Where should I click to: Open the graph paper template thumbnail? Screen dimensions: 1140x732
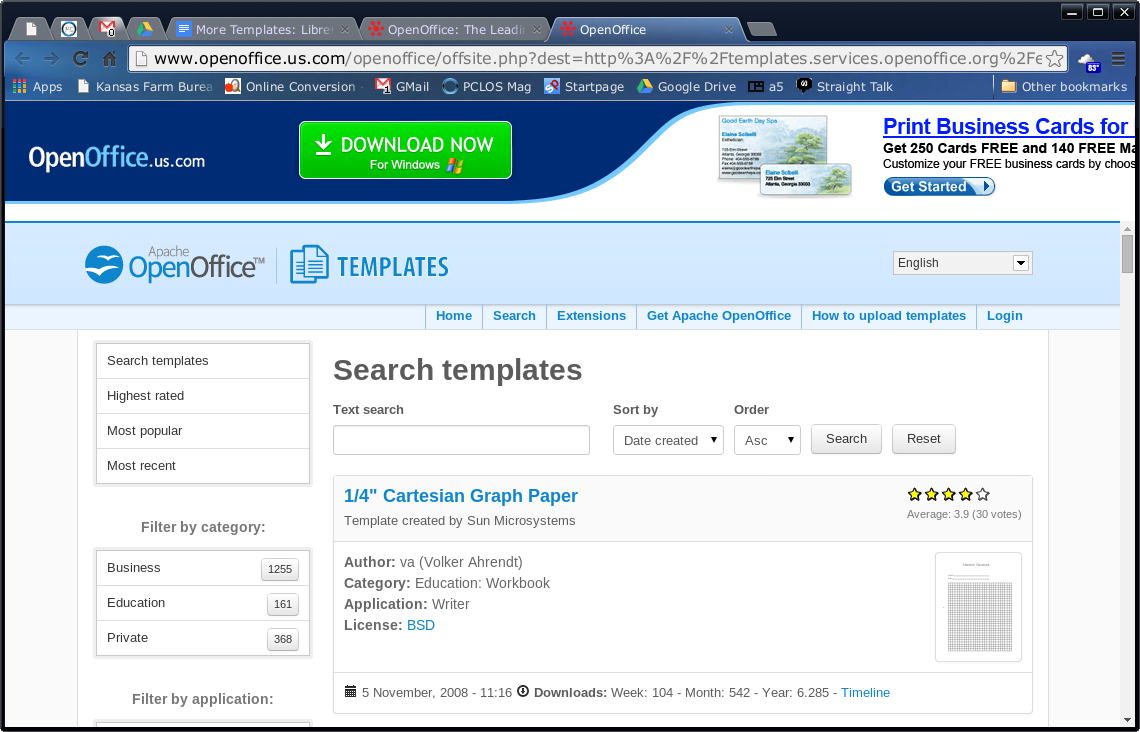click(978, 607)
